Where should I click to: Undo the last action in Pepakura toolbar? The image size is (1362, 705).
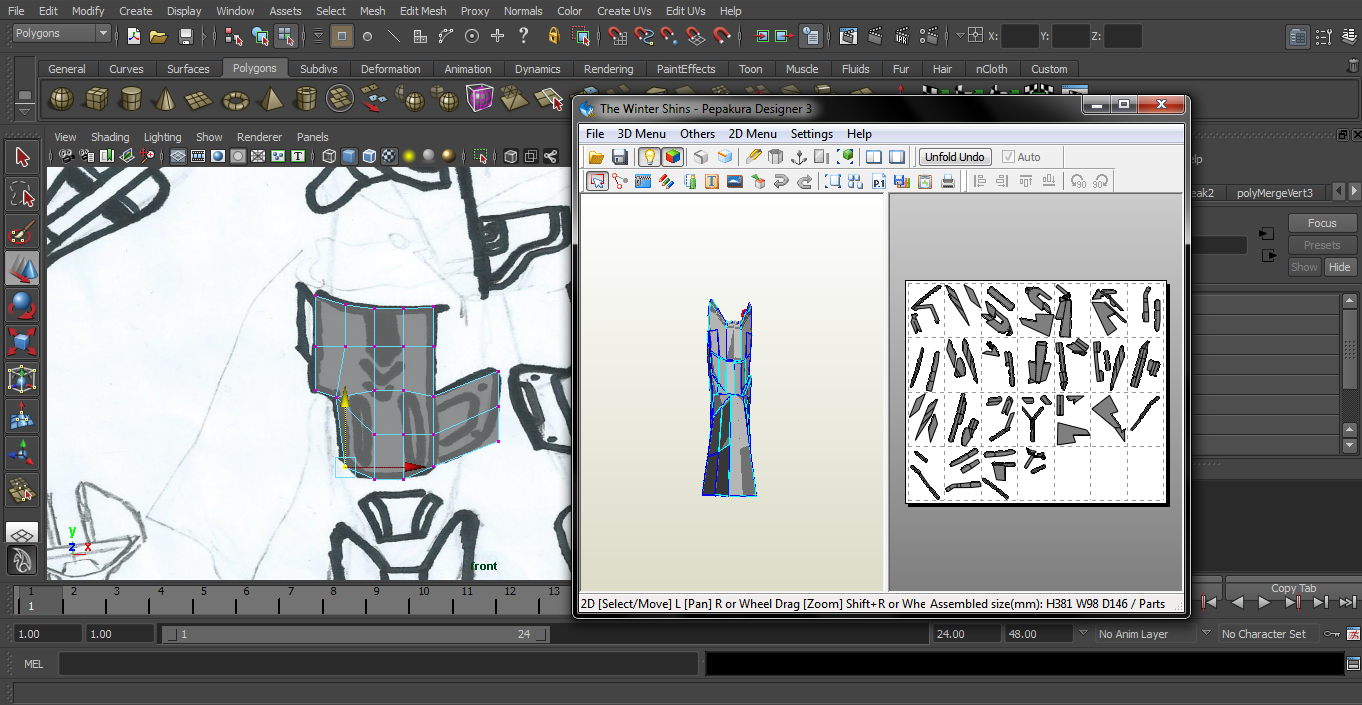tap(781, 181)
